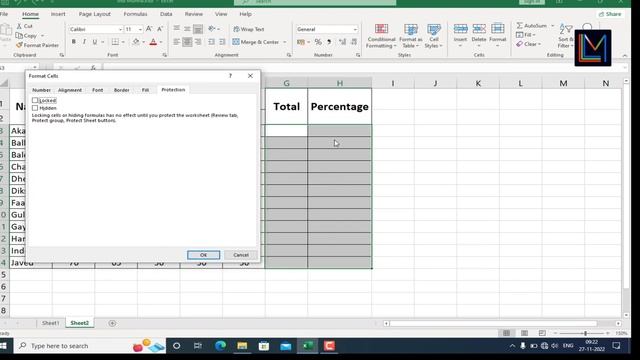Click Wrap Text in Alignment group
The width and height of the screenshot is (640, 360).
(x=249, y=29)
